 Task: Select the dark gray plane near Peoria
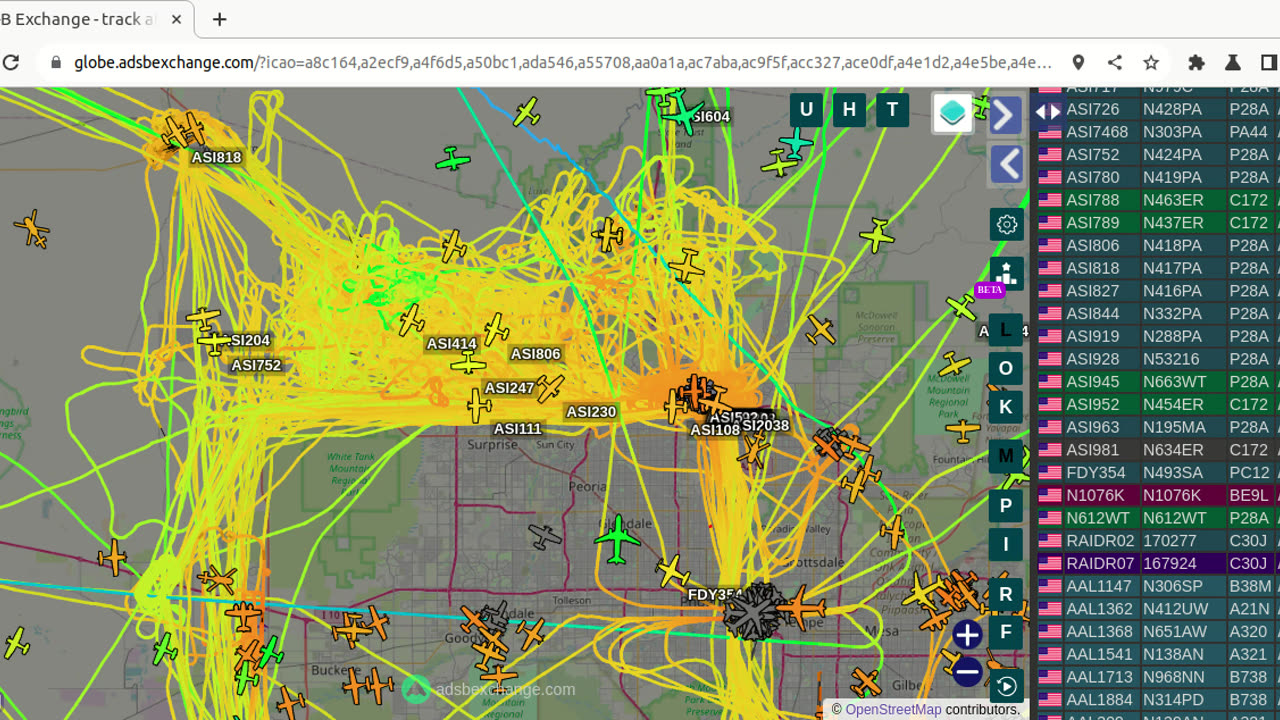pyautogui.click(x=545, y=537)
